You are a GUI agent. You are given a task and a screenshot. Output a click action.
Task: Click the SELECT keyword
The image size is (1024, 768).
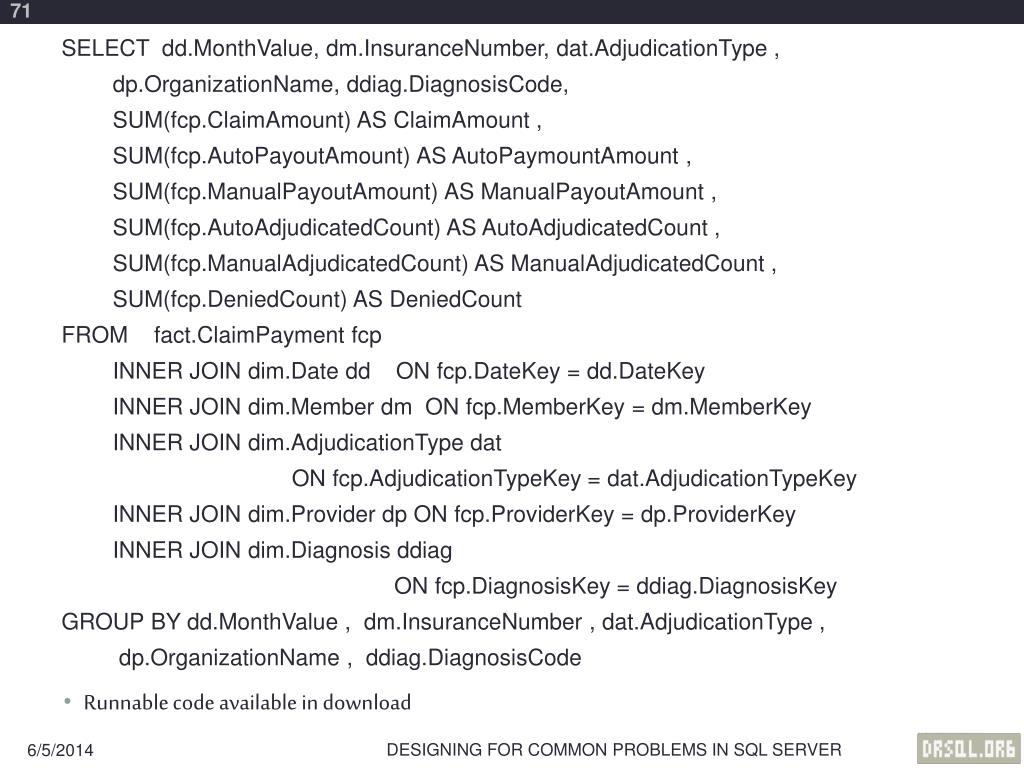point(105,48)
